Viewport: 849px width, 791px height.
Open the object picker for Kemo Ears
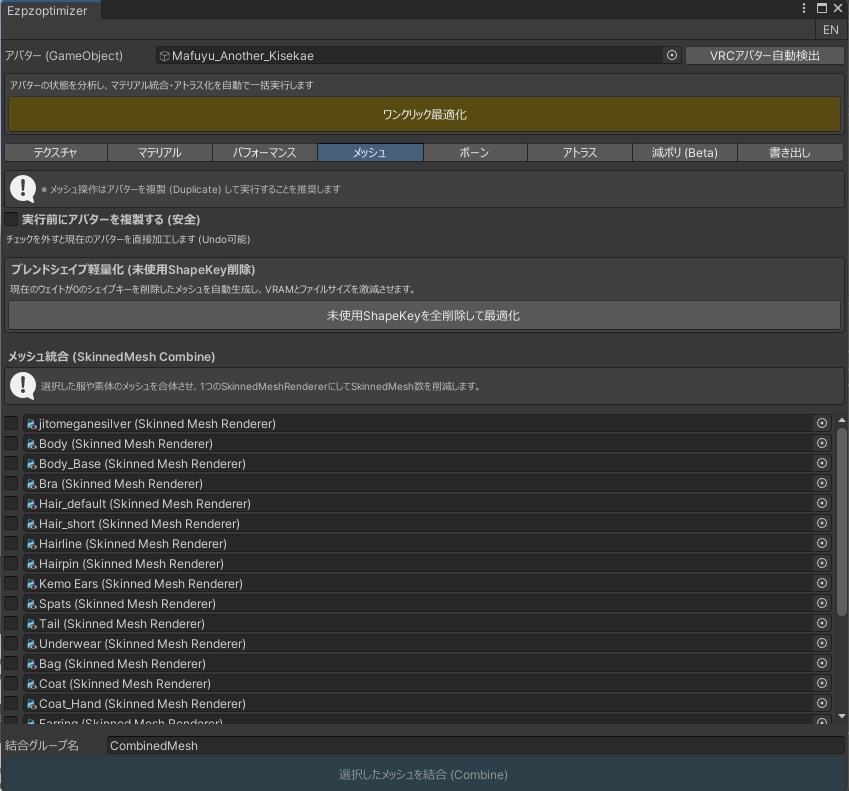(822, 583)
